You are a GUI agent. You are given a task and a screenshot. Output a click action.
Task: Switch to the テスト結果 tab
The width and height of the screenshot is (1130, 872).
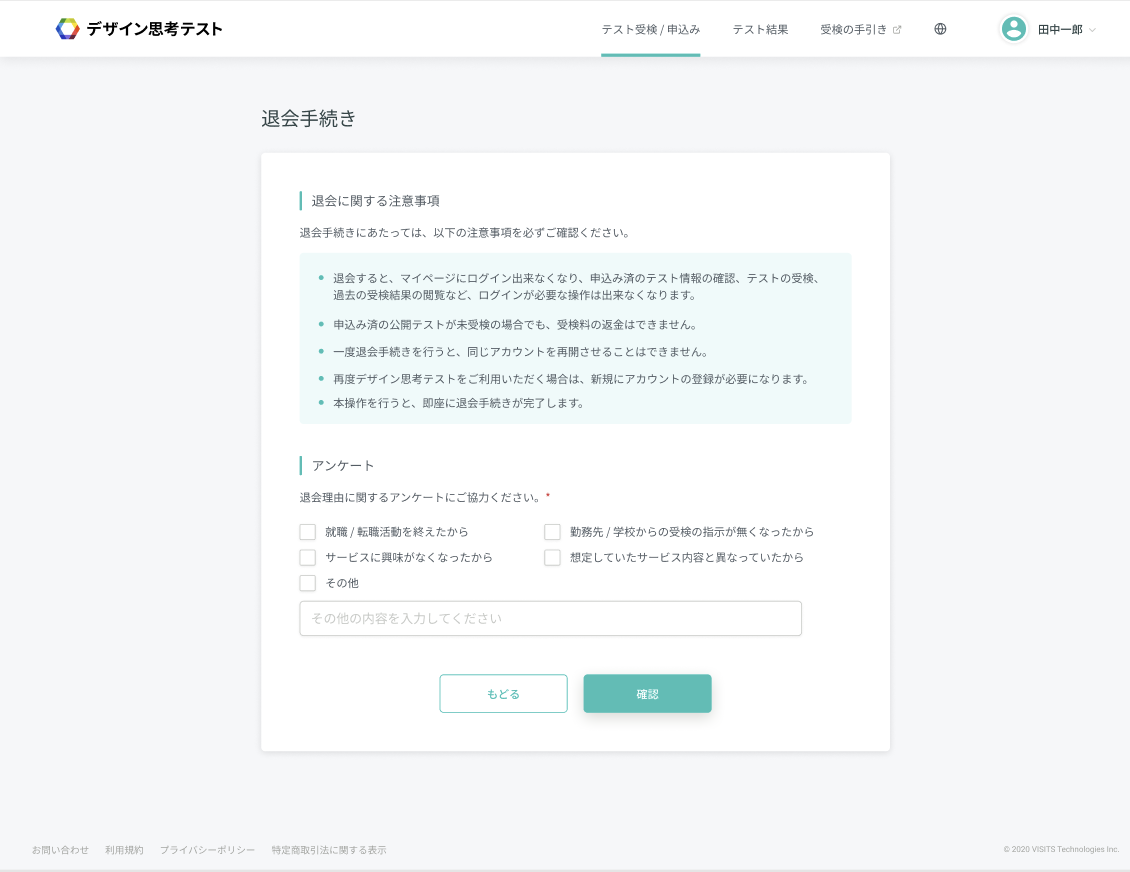click(x=760, y=29)
